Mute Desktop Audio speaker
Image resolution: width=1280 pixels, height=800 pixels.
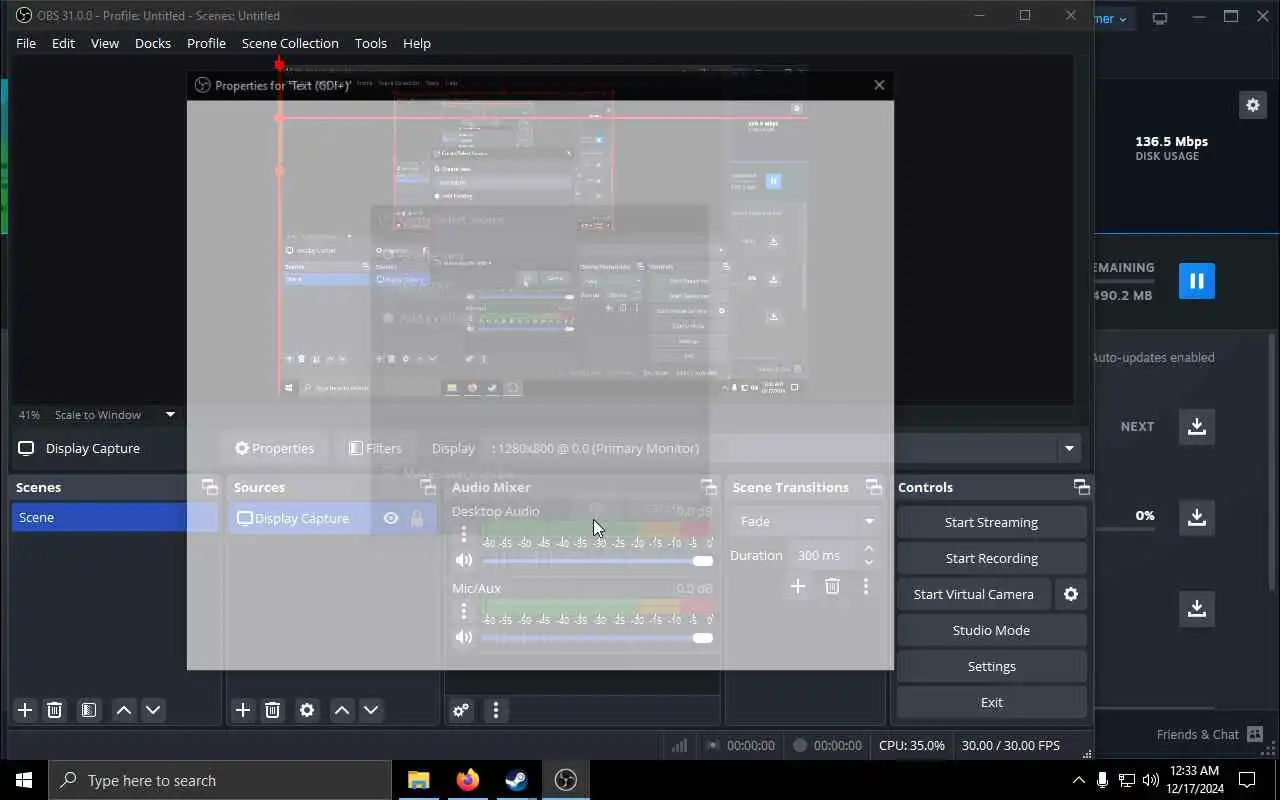(x=464, y=560)
